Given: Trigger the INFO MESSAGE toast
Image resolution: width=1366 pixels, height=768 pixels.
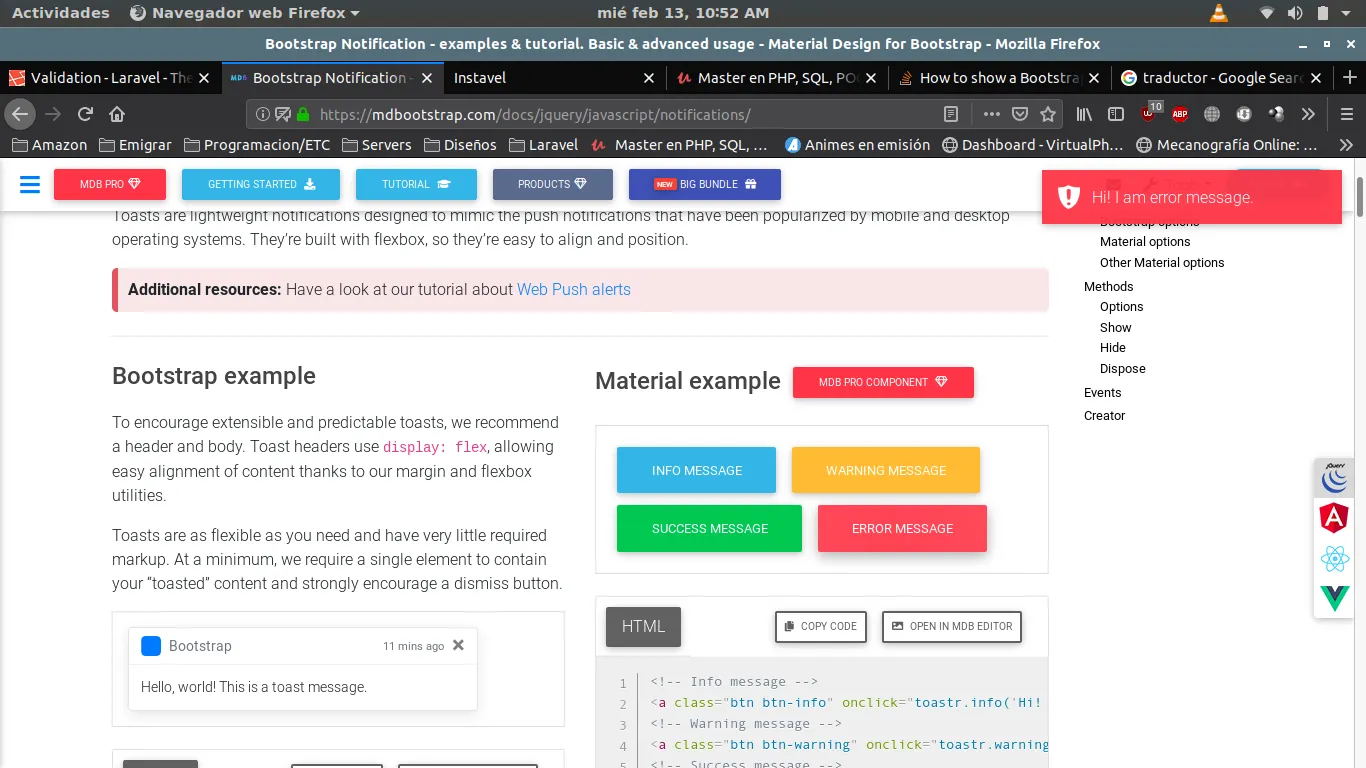Looking at the screenshot, I should pyautogui.click(x=697, y=470).
